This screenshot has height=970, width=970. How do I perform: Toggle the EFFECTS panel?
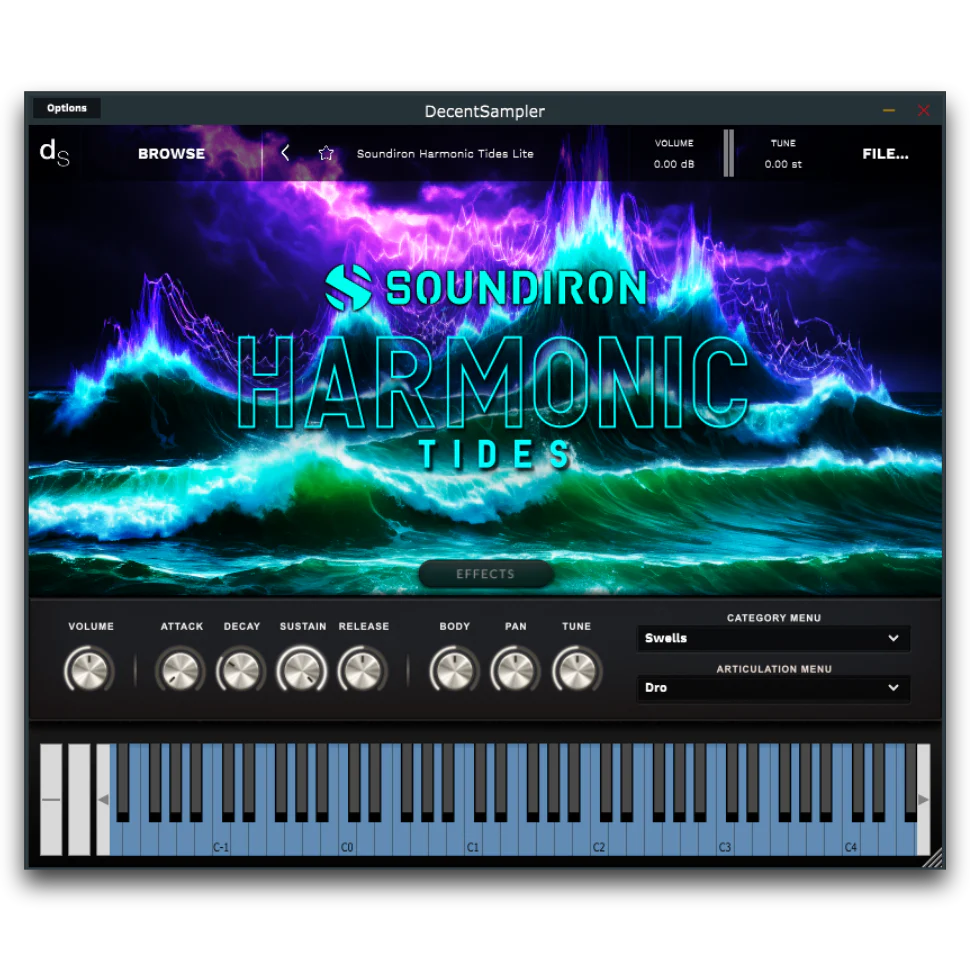click(x=486, y=573)
